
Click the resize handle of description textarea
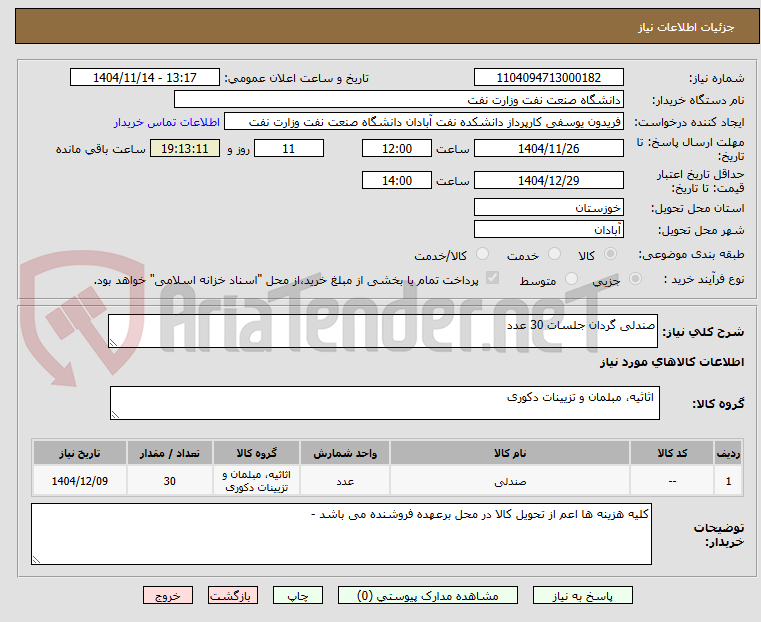point(114,343)
